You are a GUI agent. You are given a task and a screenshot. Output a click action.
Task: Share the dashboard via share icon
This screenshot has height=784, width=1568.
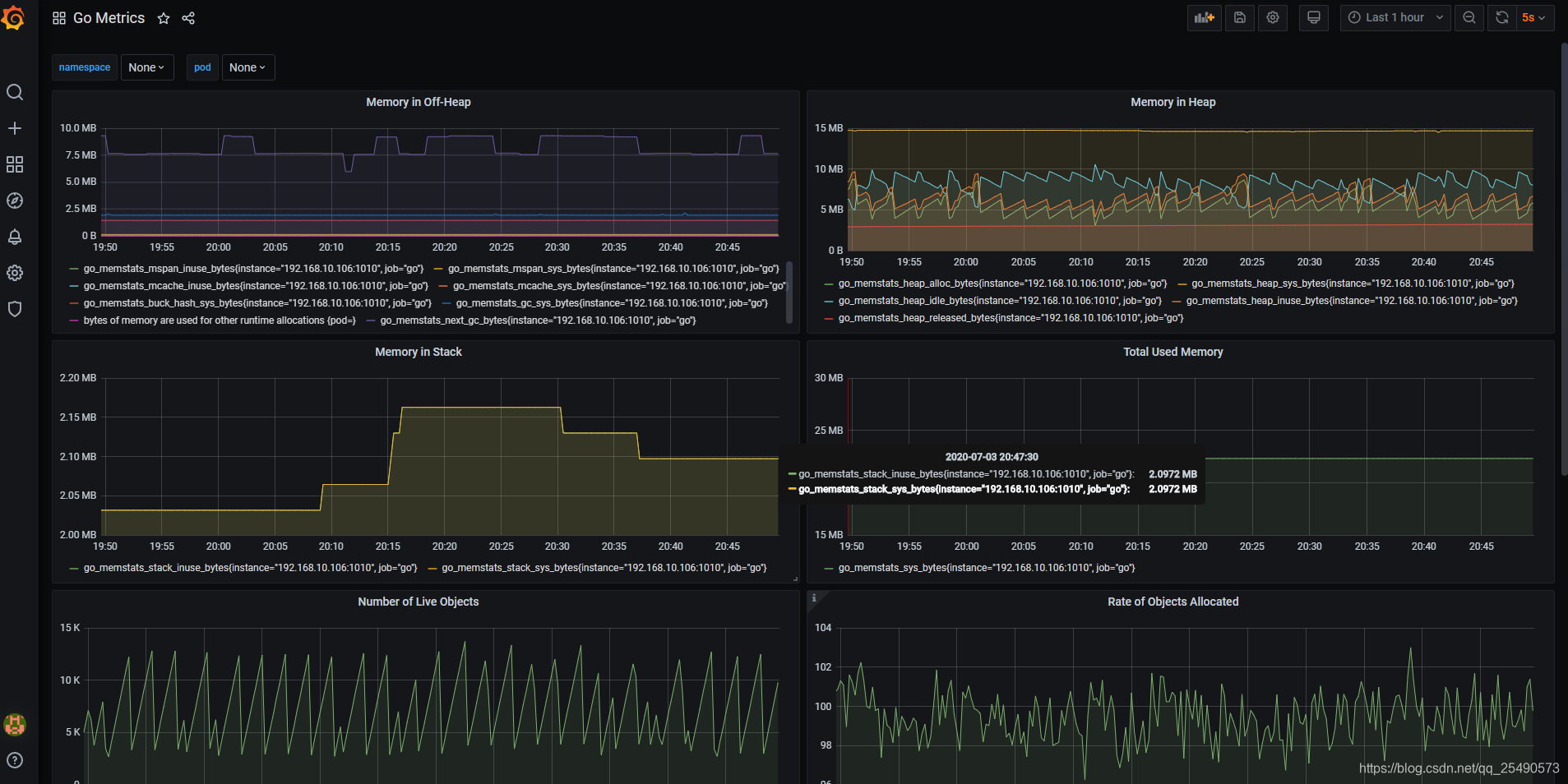[x=188, y=18]
